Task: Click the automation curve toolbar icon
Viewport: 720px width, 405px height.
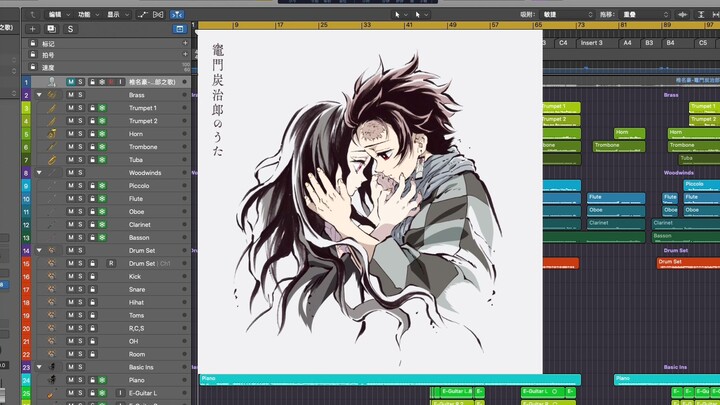Action: click(x=142, y=15)
